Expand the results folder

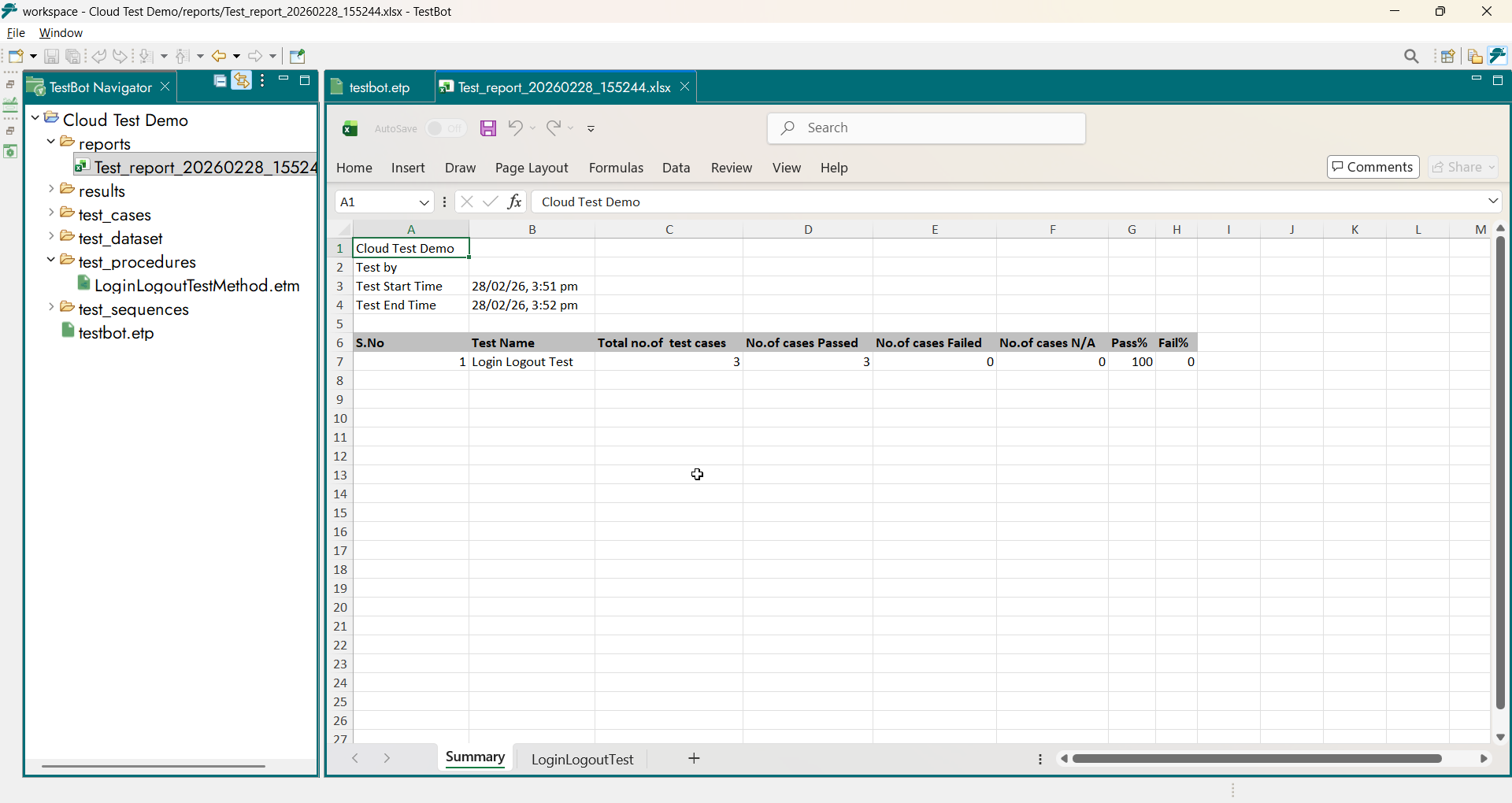coord(51,190)
